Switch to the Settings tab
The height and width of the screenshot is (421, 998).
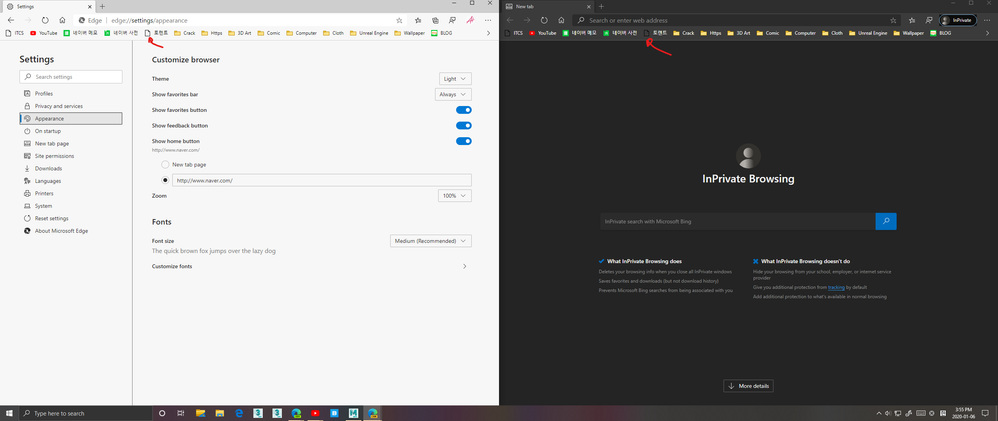(x=48, y=6)
